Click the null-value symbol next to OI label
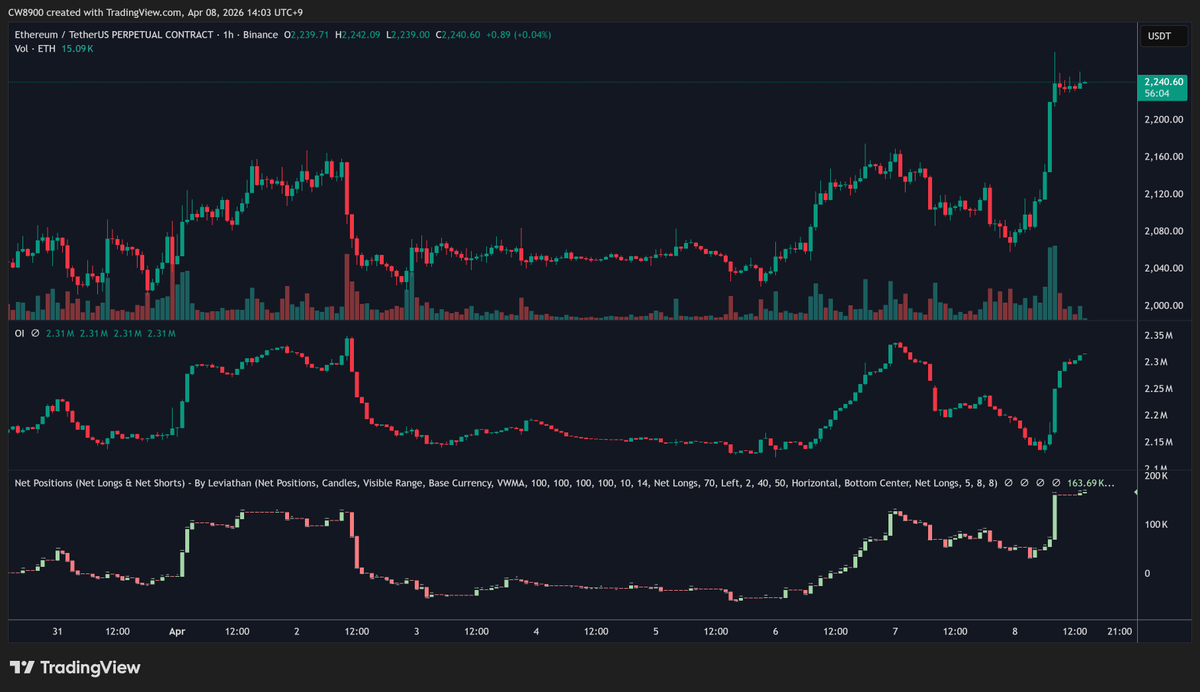Viewport: 1200px width, 692px height. point(35,333)
